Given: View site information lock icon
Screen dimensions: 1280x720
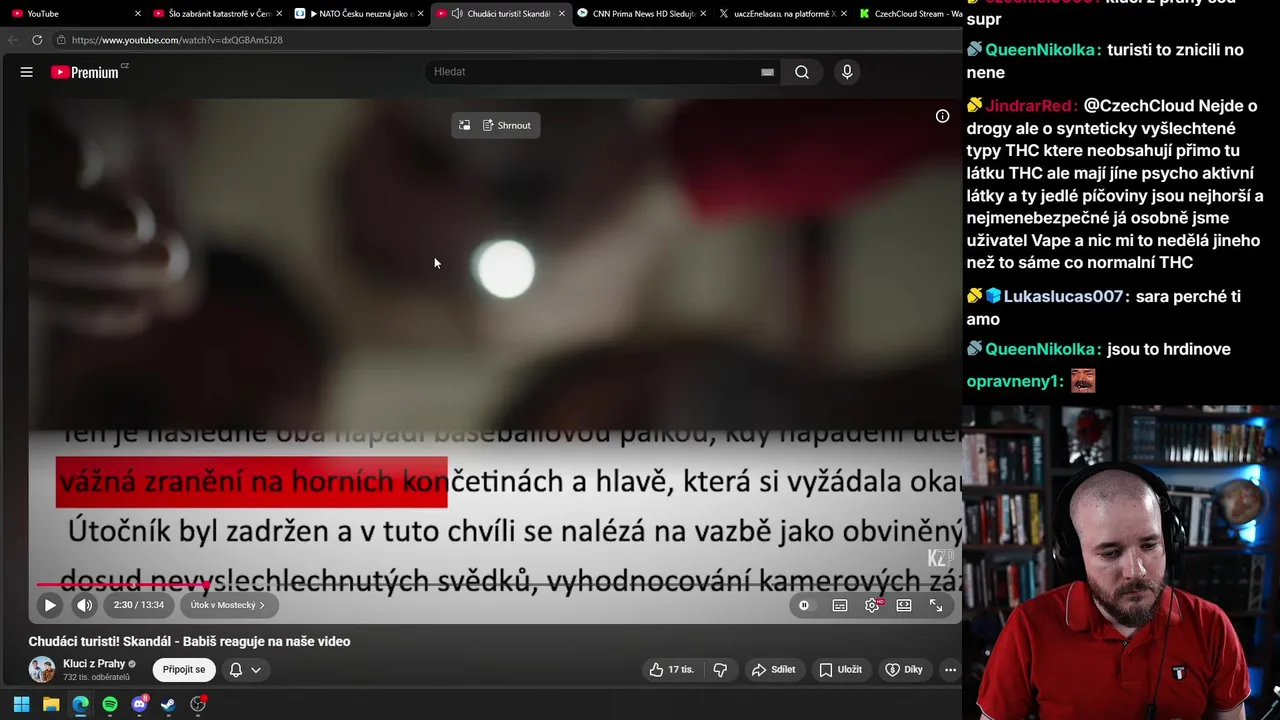Looking at the screenshot, I should (61, 40).
